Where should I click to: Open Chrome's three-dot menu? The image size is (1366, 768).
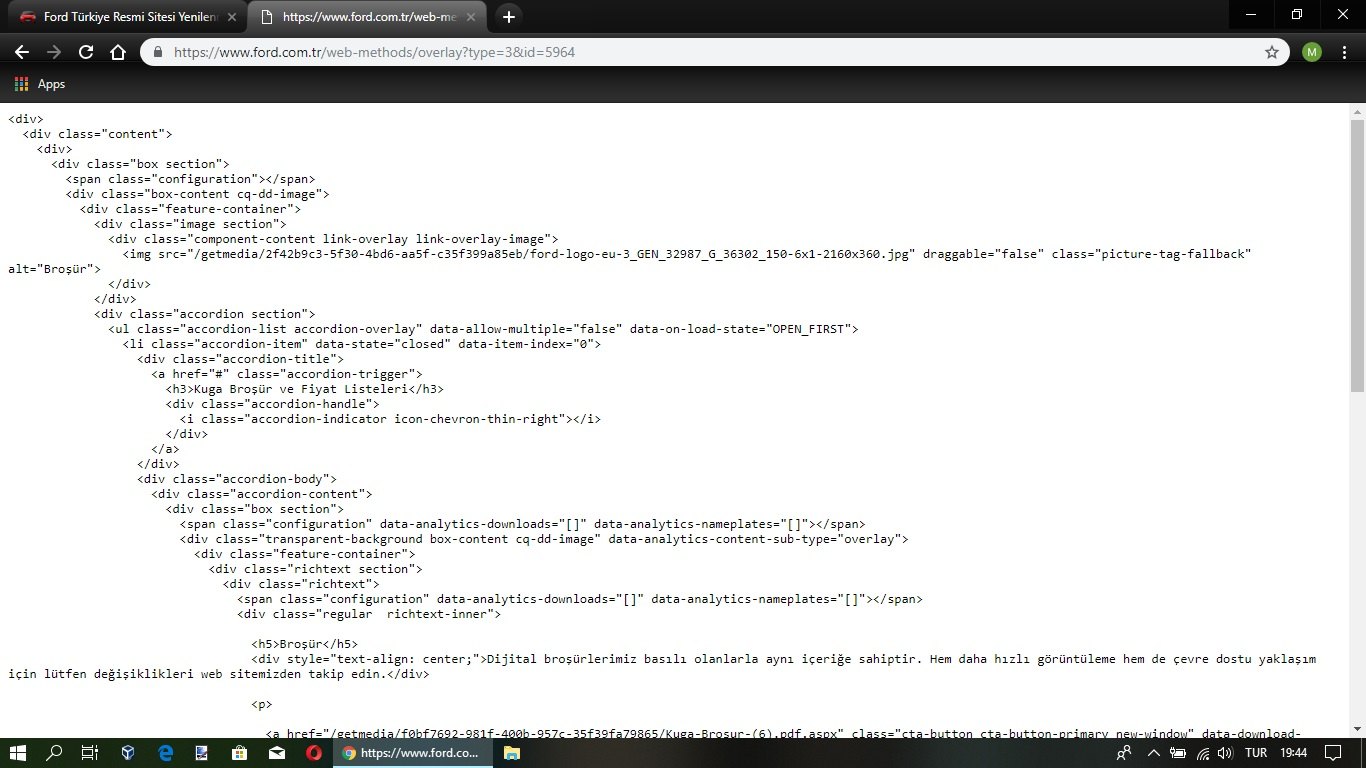1344,52
